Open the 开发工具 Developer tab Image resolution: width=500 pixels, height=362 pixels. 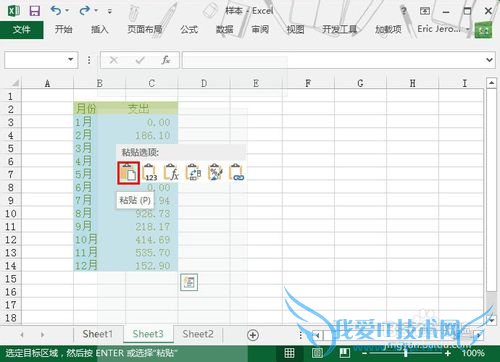[x=339, y=30]
